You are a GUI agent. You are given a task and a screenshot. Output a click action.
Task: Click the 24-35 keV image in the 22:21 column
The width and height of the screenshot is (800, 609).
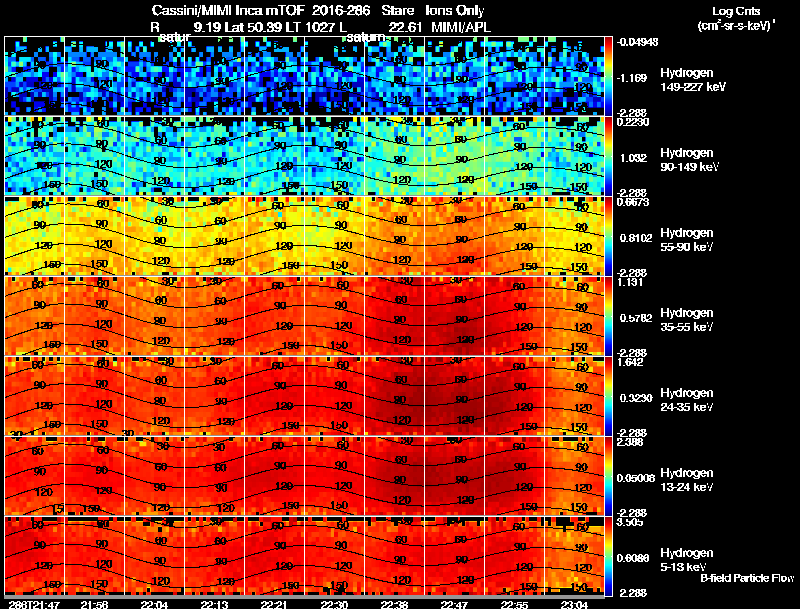(x=274, y=396)
